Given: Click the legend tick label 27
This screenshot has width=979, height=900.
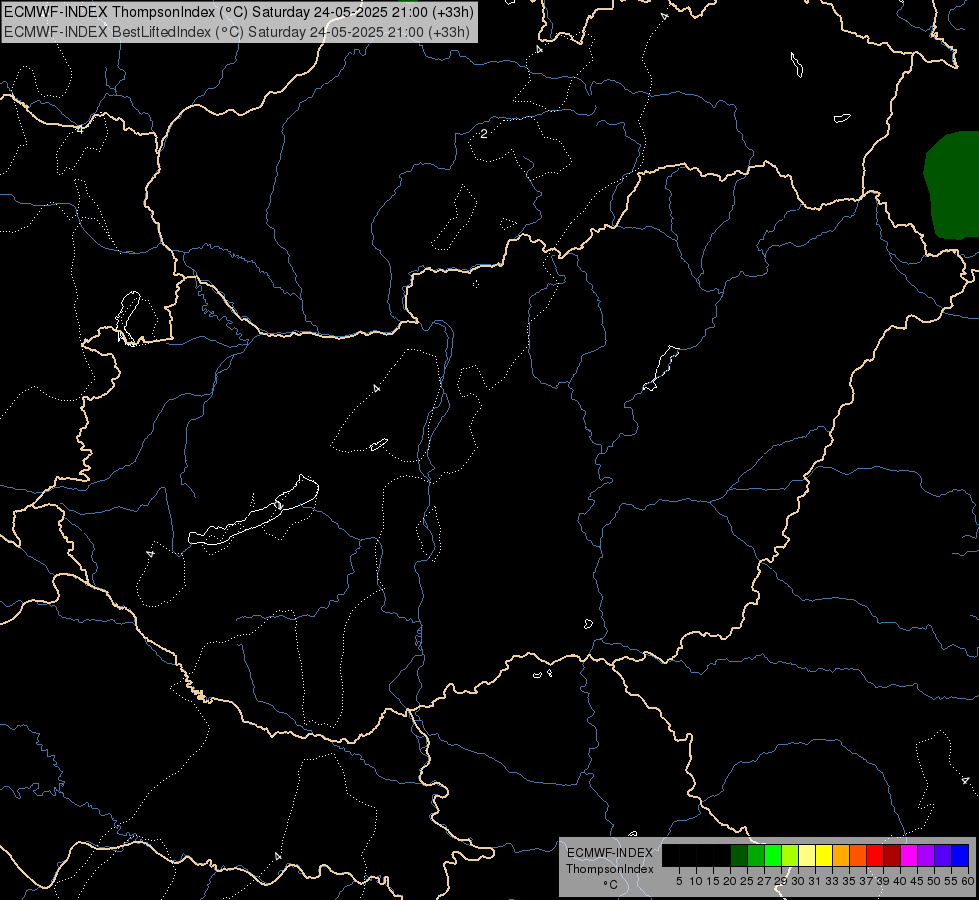Looking at the screenshot, I should click(x=764, y=881).
